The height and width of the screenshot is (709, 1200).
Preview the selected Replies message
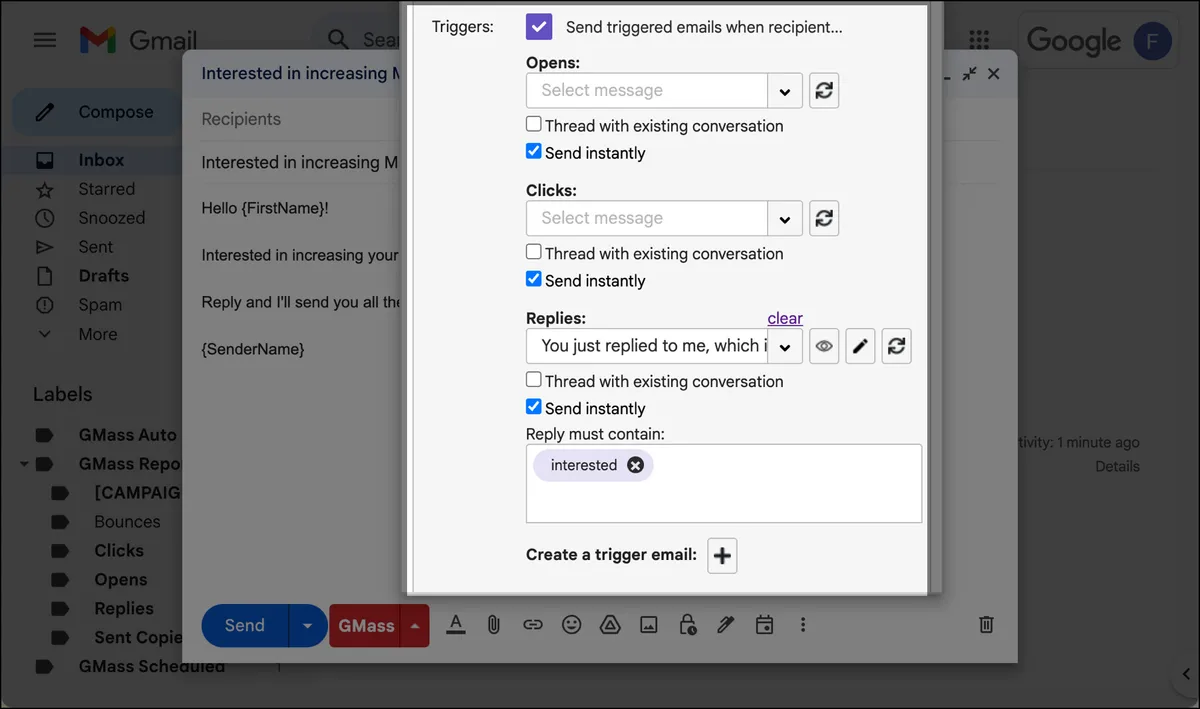(x=824, y=346)
